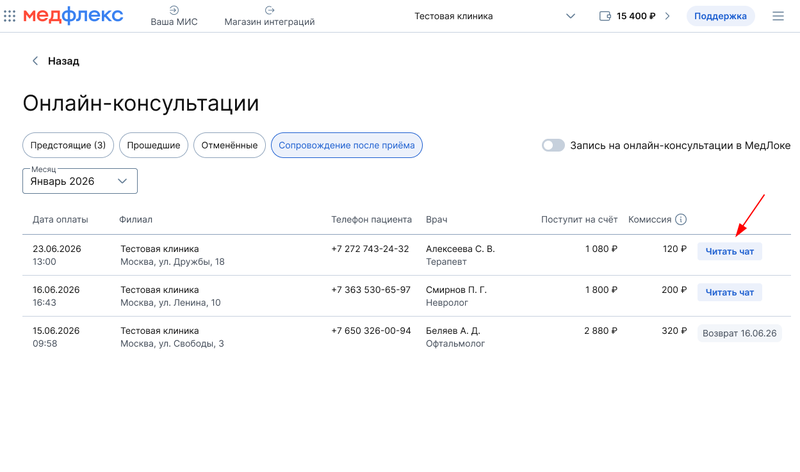Click the Поддержка button
This screenshot has width=800, height=472.
click(x=720, y=16)
